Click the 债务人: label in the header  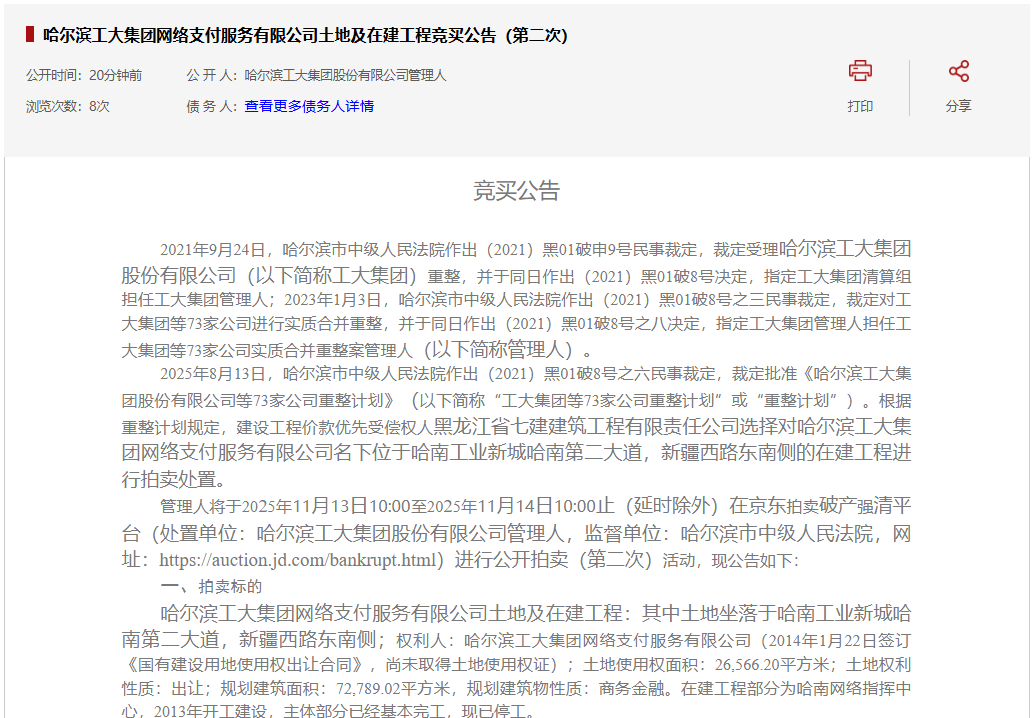click(x=212, y=106)
